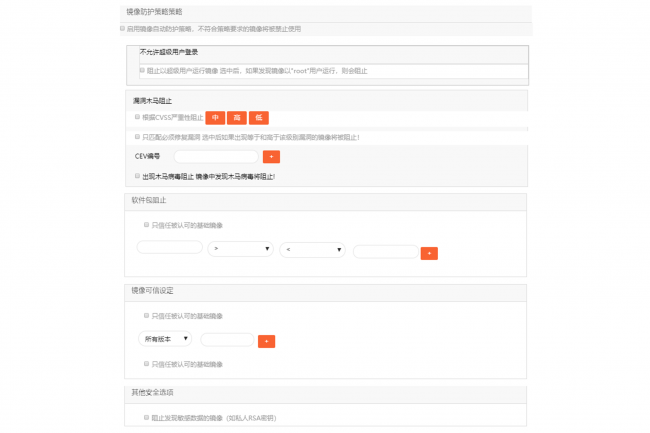Open the ">" operator dropdown
The image size is (650, 433).
pyautogui.click(x=241, y=249)
